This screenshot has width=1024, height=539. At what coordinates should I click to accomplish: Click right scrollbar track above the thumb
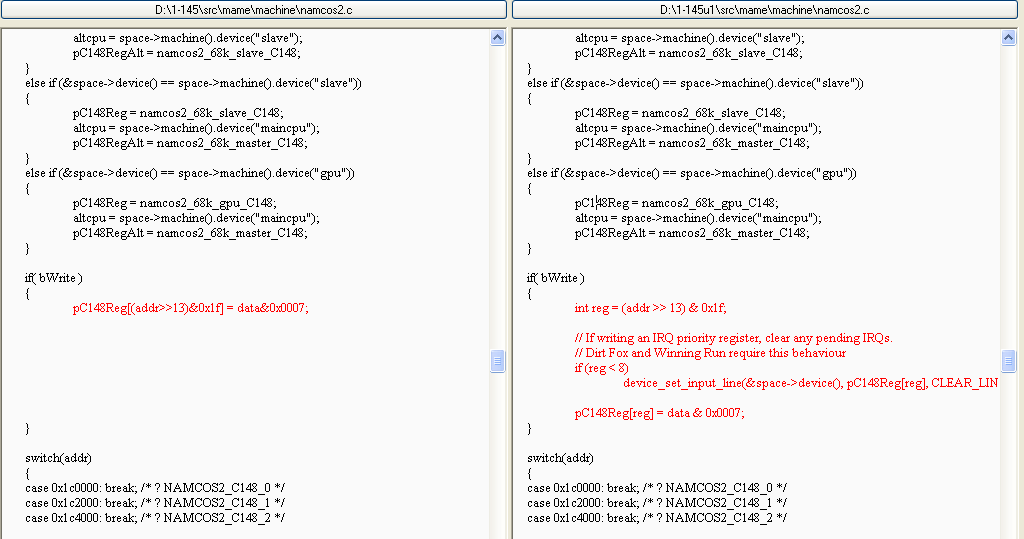pos(1009,200)
